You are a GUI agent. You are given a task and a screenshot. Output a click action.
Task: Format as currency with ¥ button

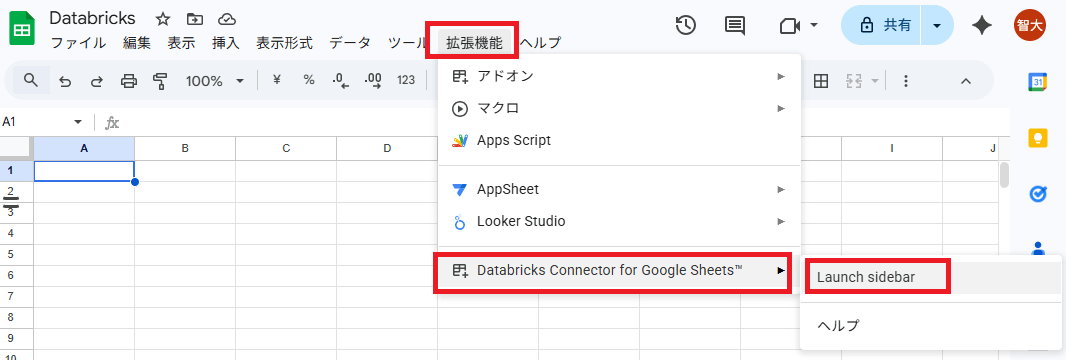point(277,80)
